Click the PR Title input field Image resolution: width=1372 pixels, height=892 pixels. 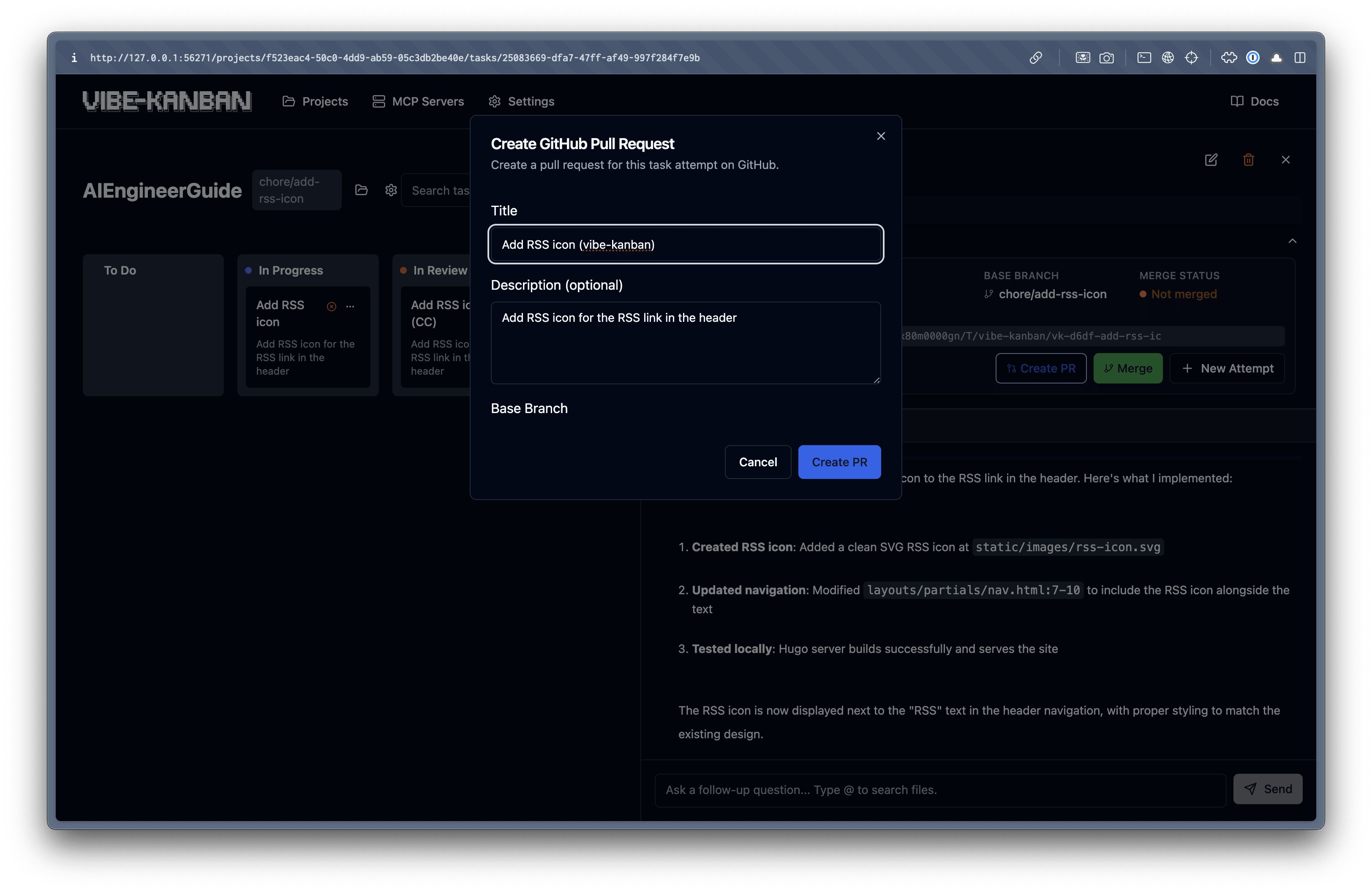pyautogui.click(x=686, y=244)
